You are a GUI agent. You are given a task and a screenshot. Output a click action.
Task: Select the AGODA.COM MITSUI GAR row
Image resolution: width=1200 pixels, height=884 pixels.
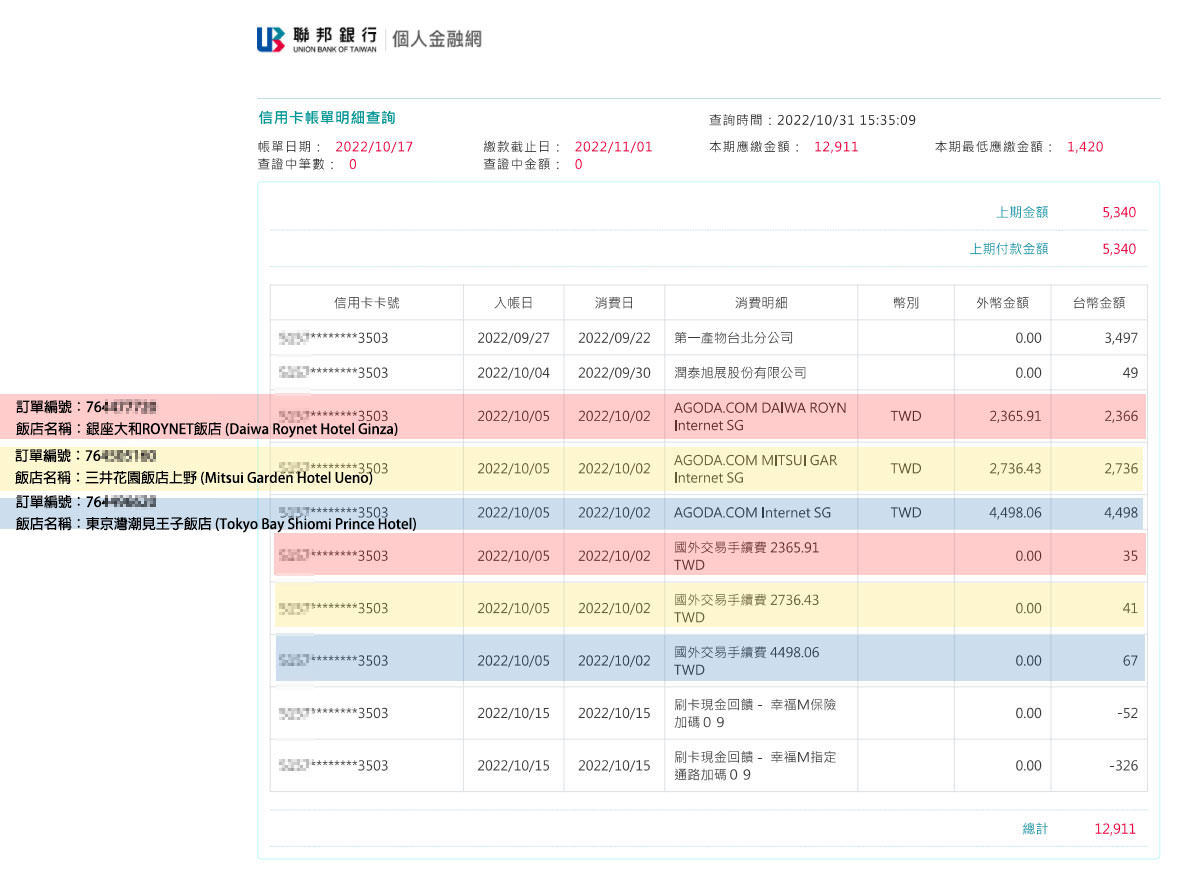point(760,468)
